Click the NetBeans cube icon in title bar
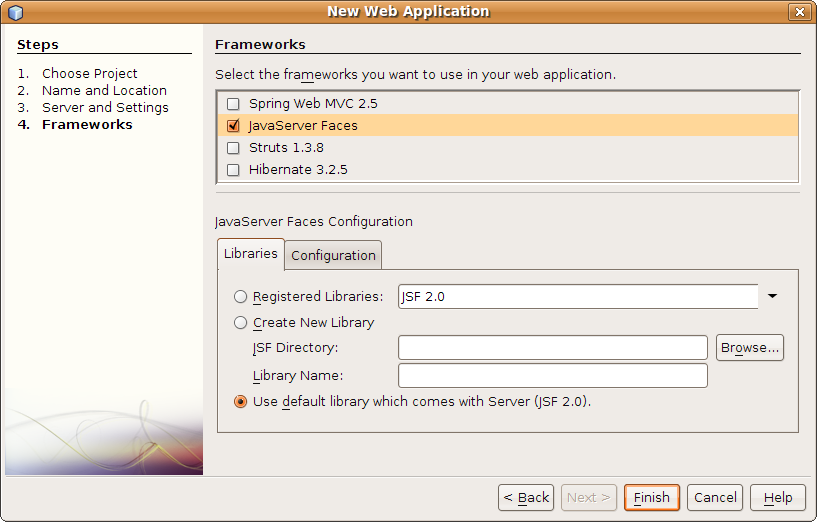Image resolution: width=817 pixels, height=522 pixels. point(16,12)
